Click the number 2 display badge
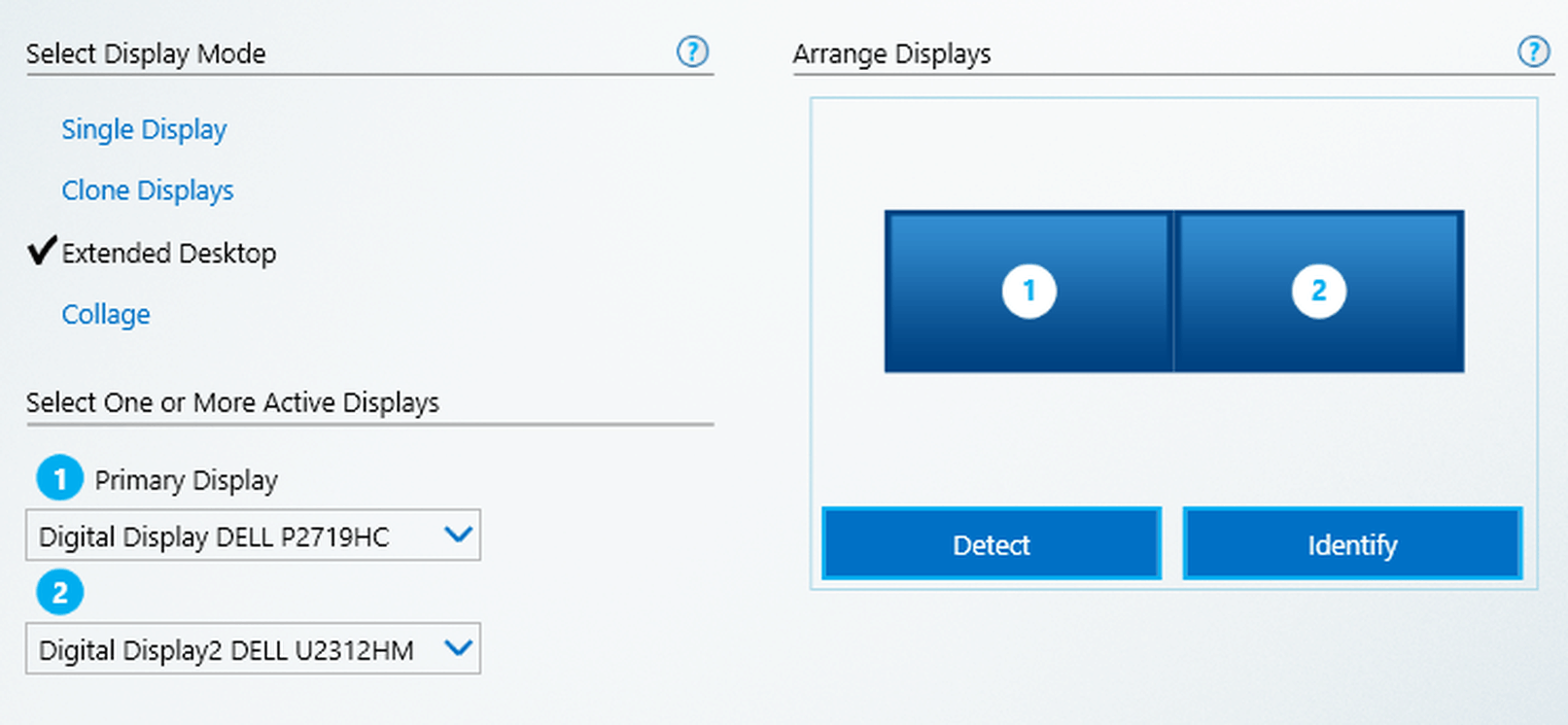Viewport: 1568px width, 725px height. coord(59,592)
